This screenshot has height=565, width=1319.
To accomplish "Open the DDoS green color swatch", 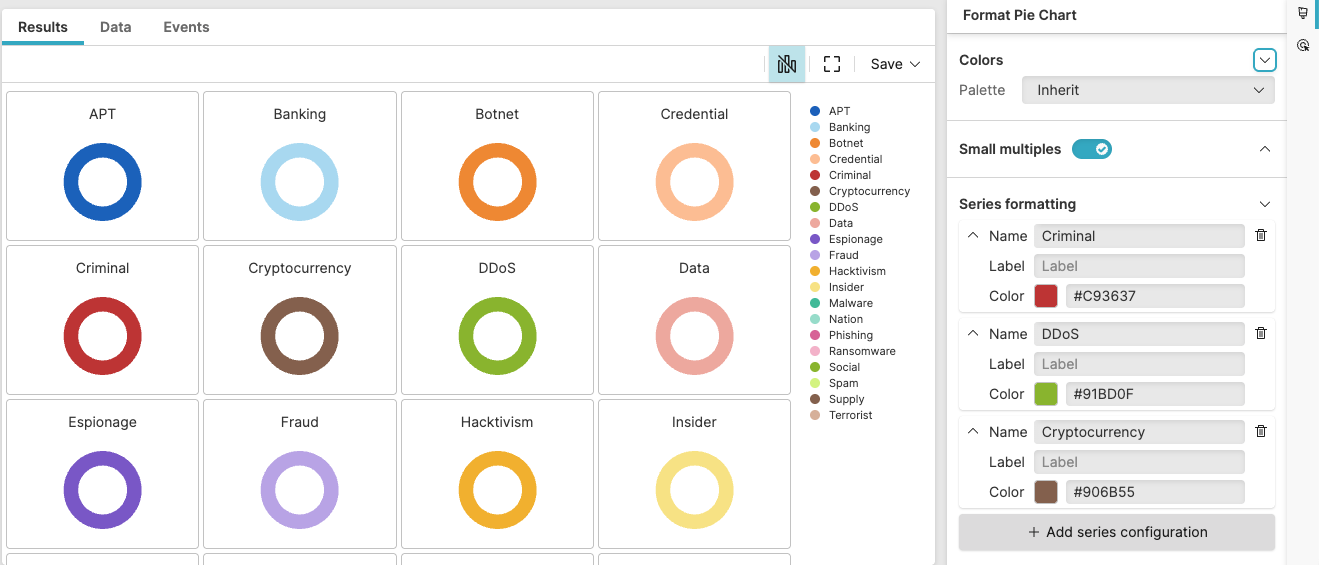I will (1045, 394).
